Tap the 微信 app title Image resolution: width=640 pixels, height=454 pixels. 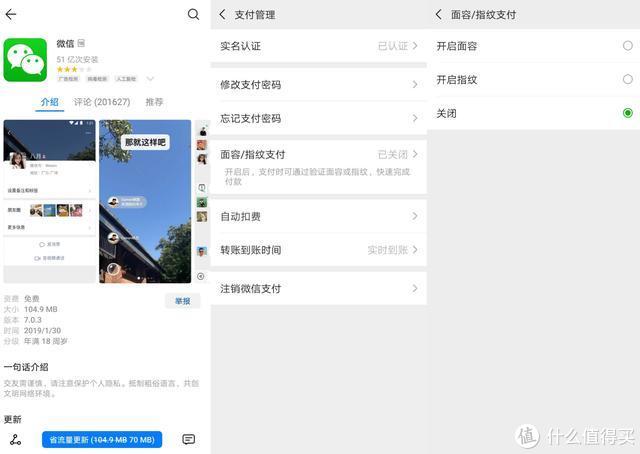click(65, 43)
